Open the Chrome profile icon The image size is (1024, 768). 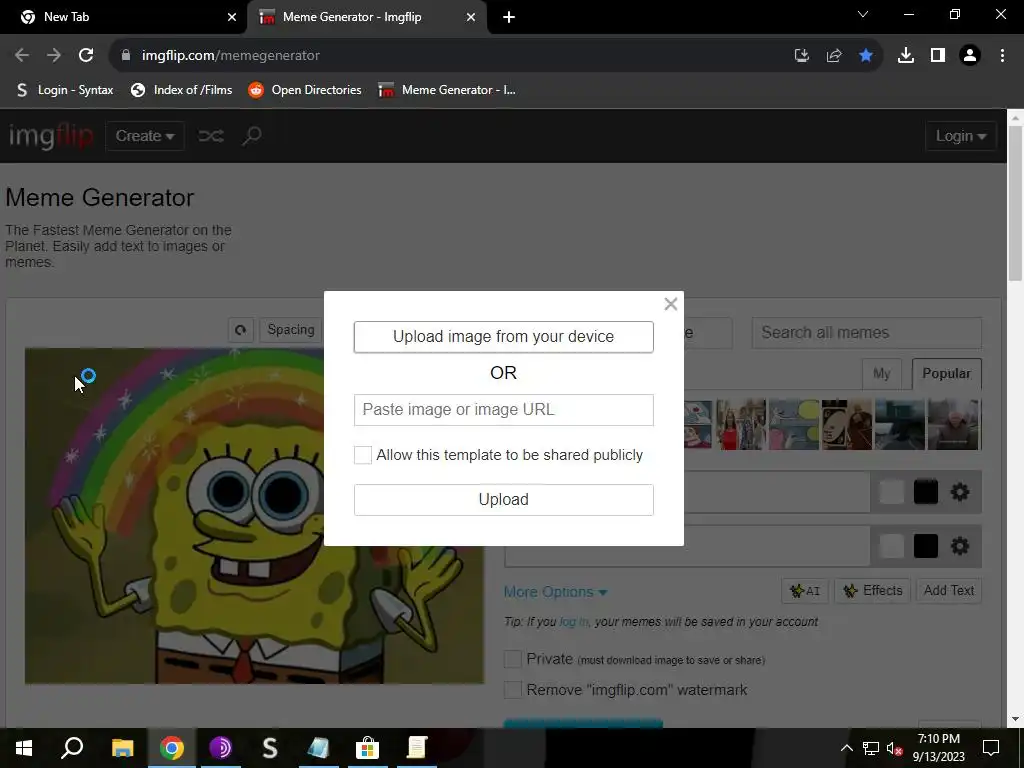click(x=970, y=56)
